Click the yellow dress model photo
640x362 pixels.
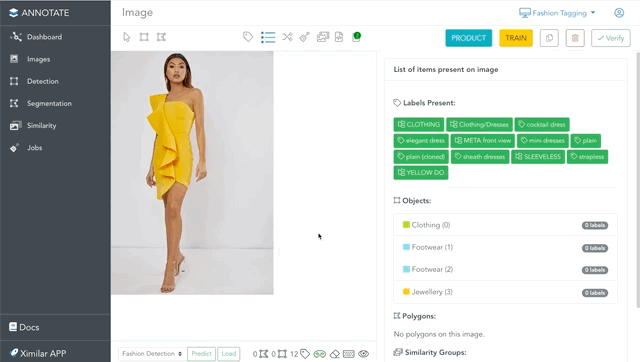[x=192, y=173]
